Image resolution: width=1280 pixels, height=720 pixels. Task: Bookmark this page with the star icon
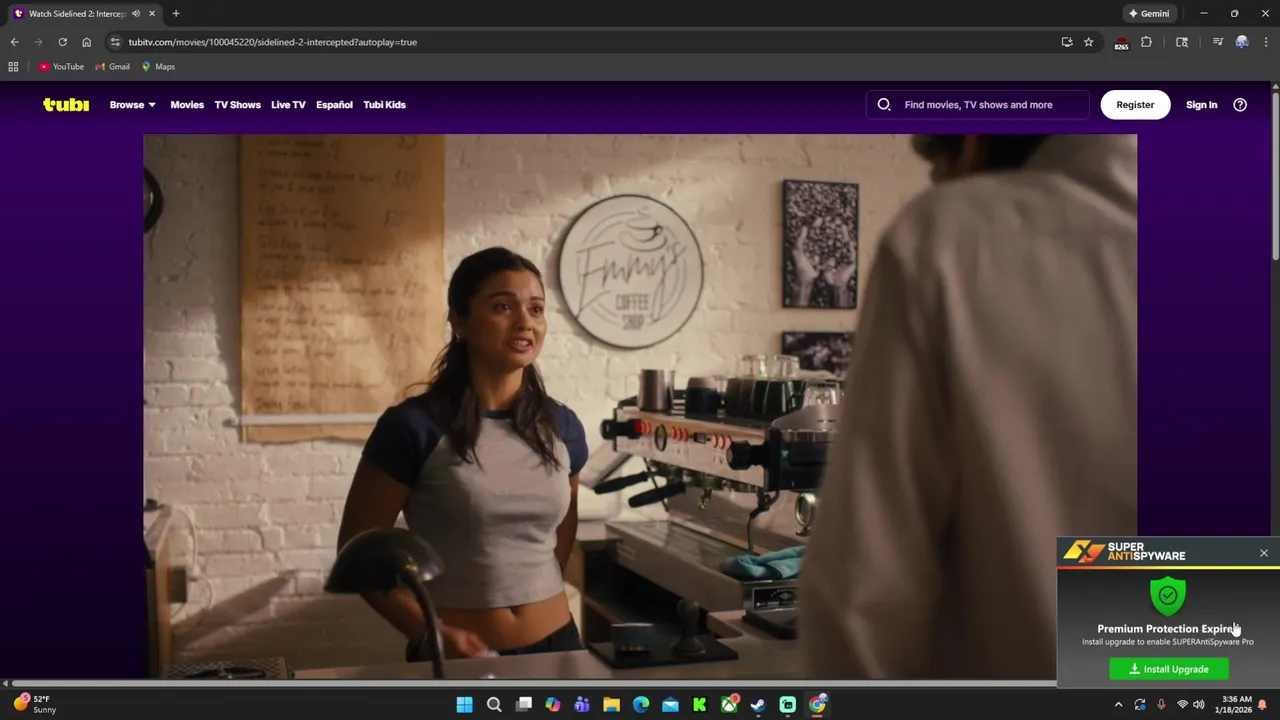click(1089, 42)
